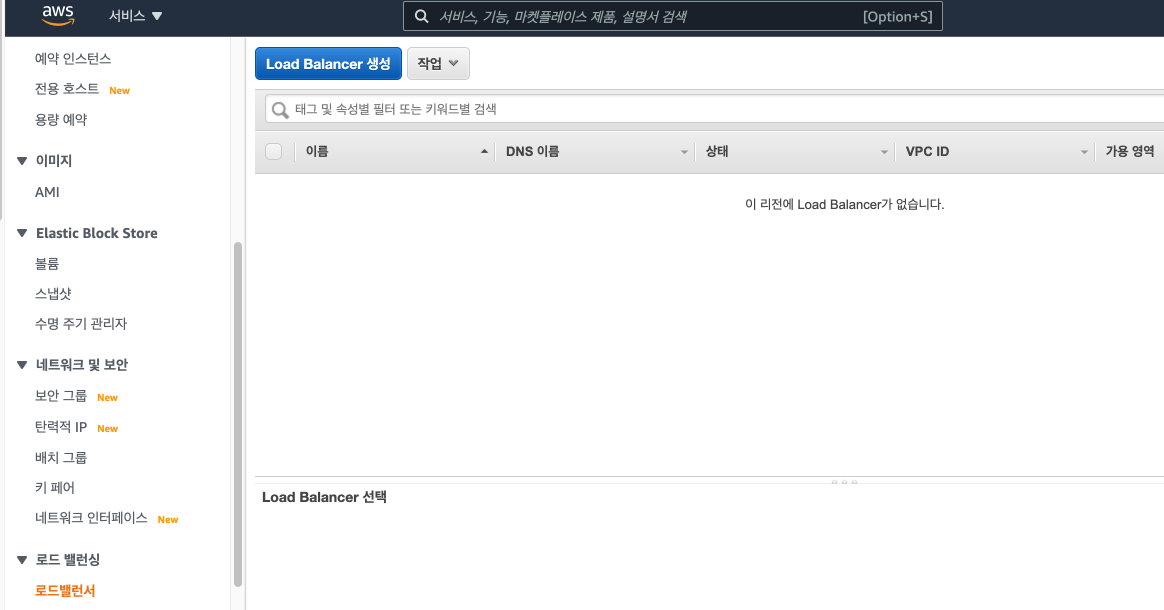This screenshot has height=610, width=1164.
Task: Click the AWS logo icon
Action: point(58,16)
